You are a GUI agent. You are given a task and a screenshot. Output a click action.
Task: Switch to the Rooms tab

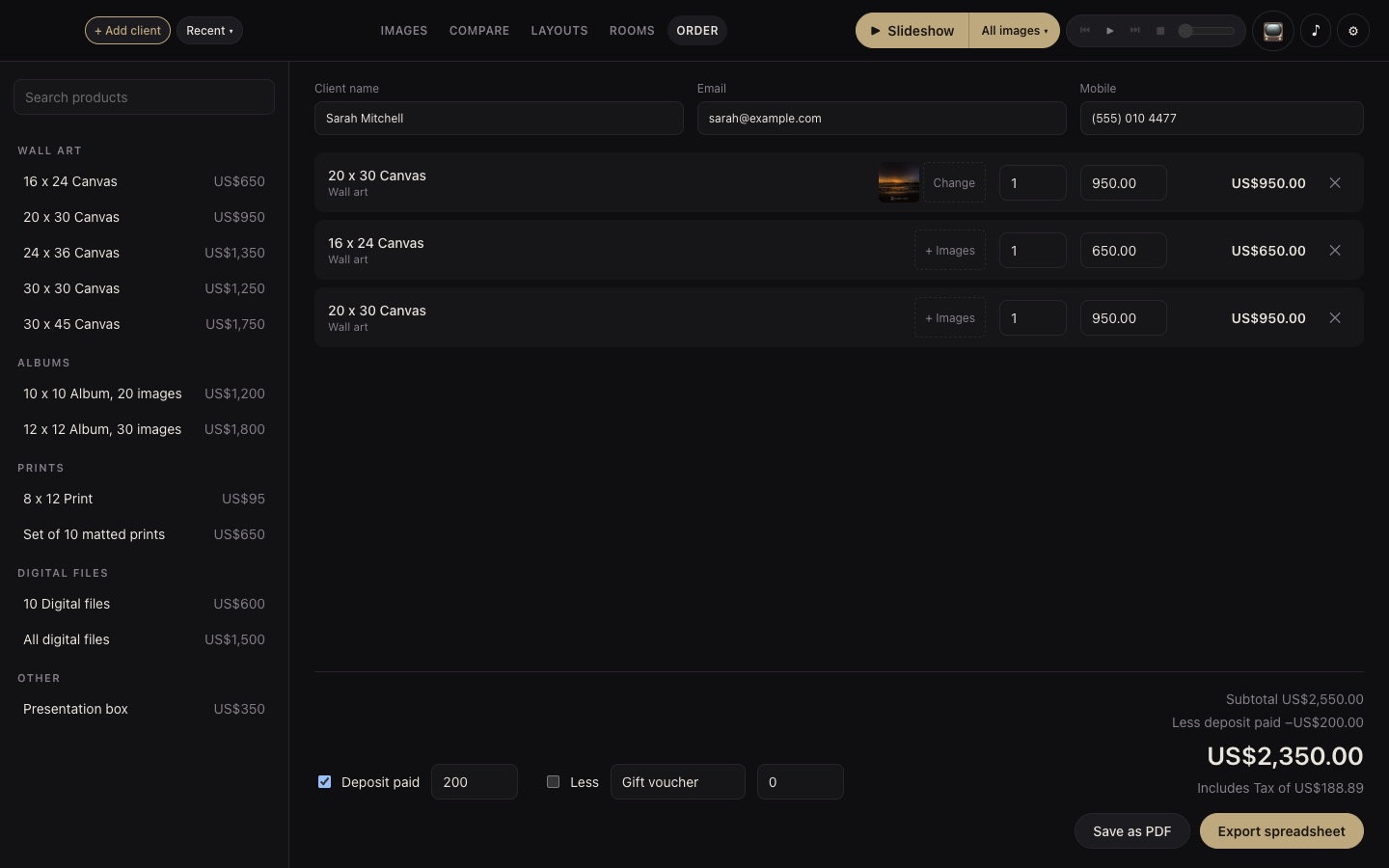(632, 31)
